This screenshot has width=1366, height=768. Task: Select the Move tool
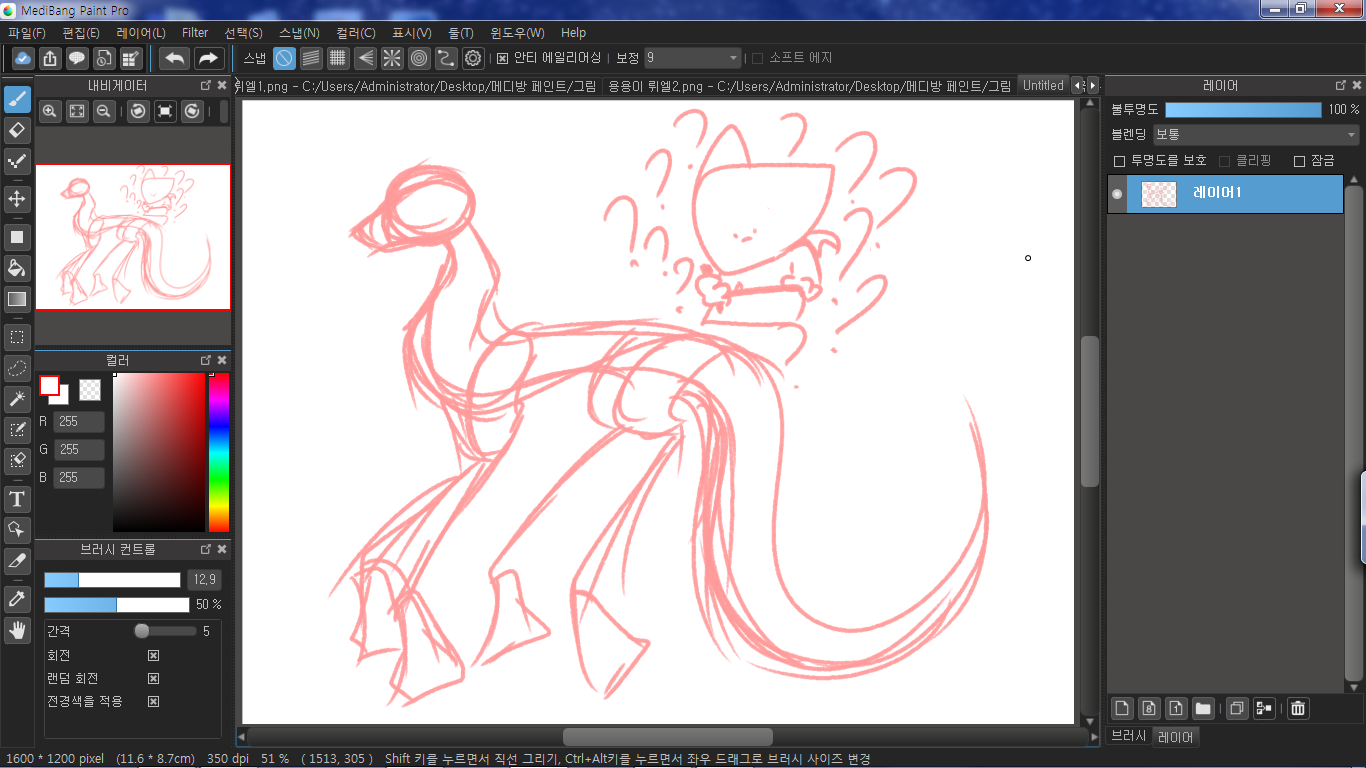point(17,199)
